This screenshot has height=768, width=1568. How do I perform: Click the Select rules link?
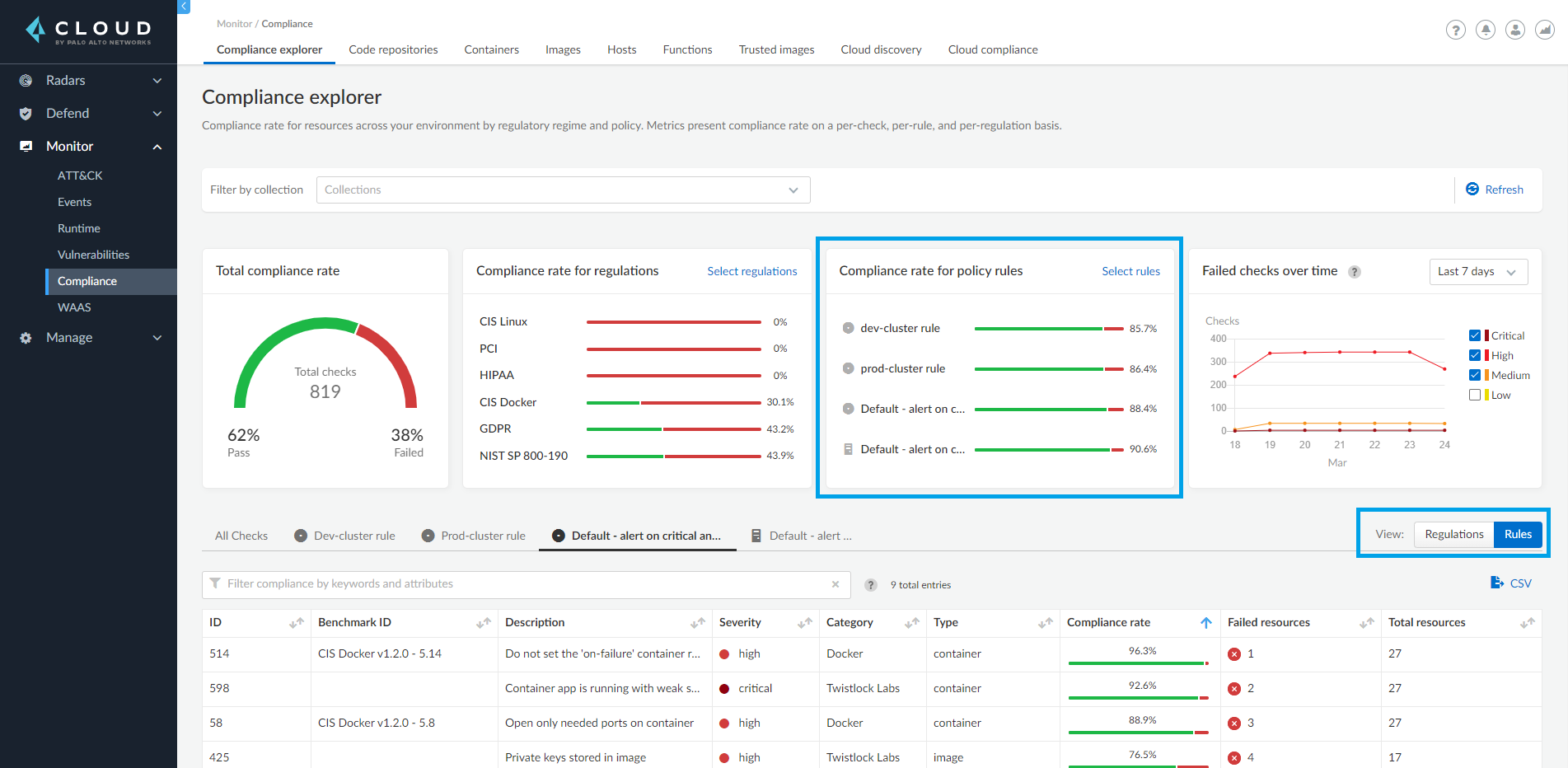(1130, 271)
